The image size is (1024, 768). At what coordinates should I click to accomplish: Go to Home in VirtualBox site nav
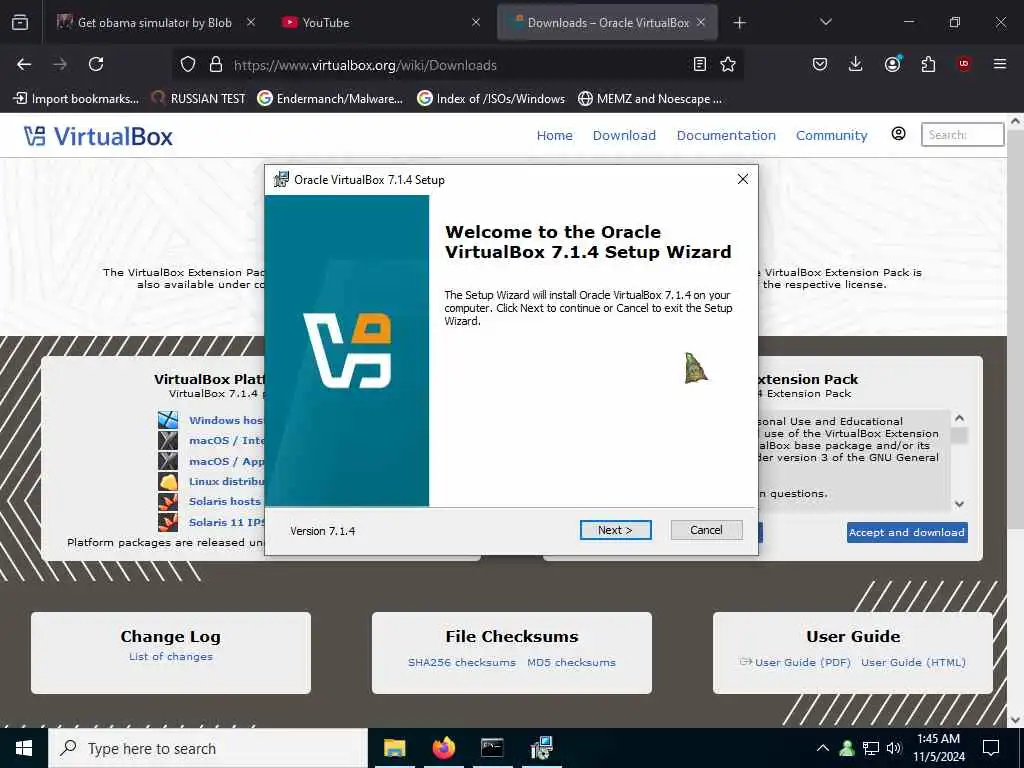tap(554, 135)
